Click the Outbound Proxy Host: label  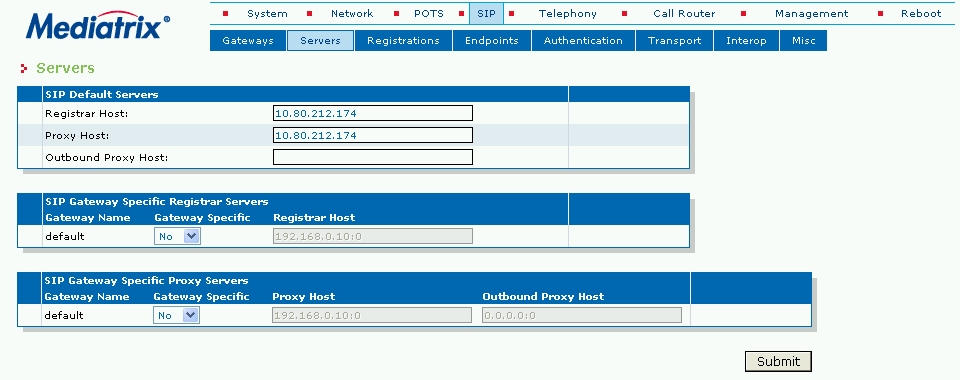(107, 157)
